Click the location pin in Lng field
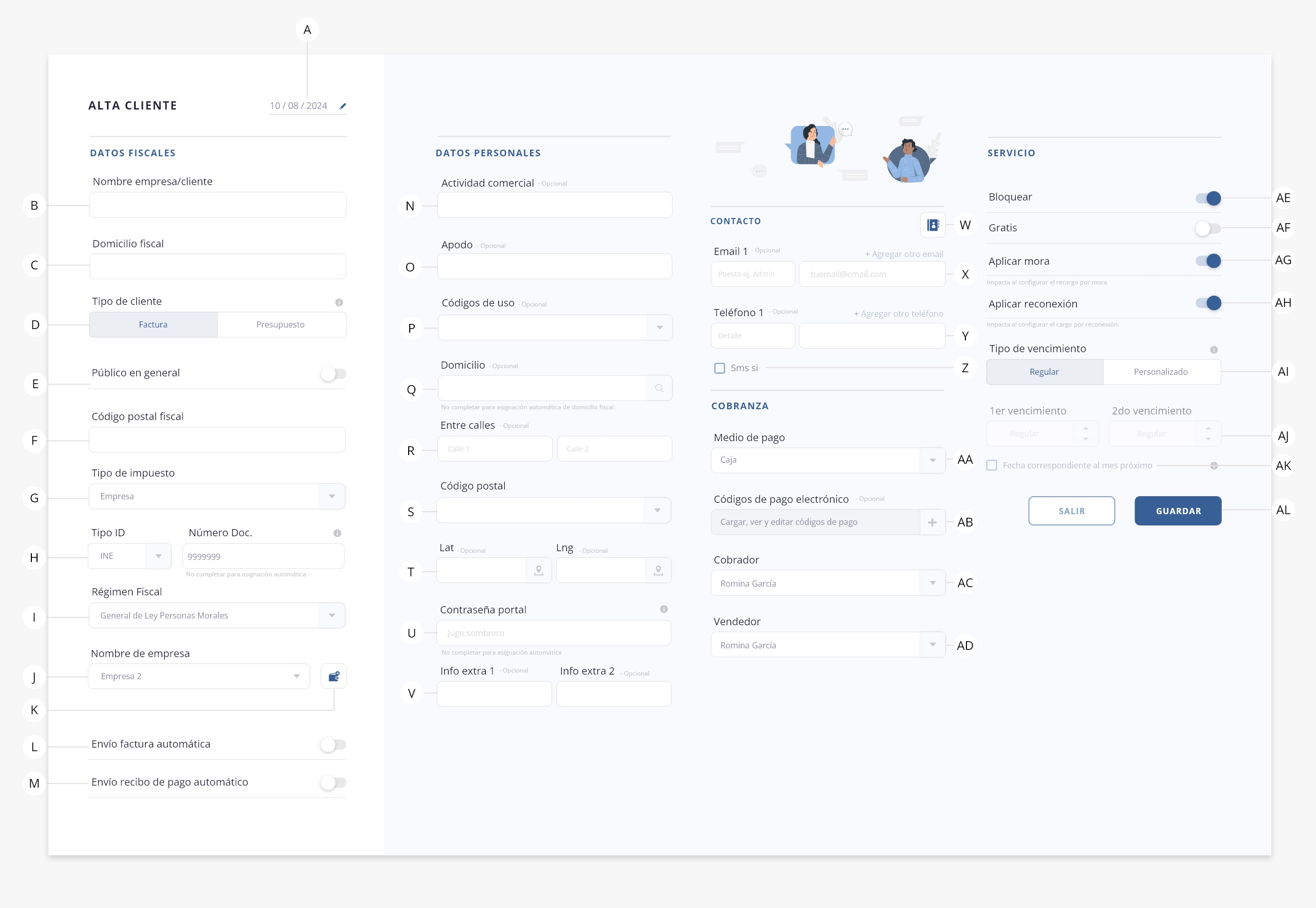The width and height of the screenshot is (1316, 908). [658, 570]
